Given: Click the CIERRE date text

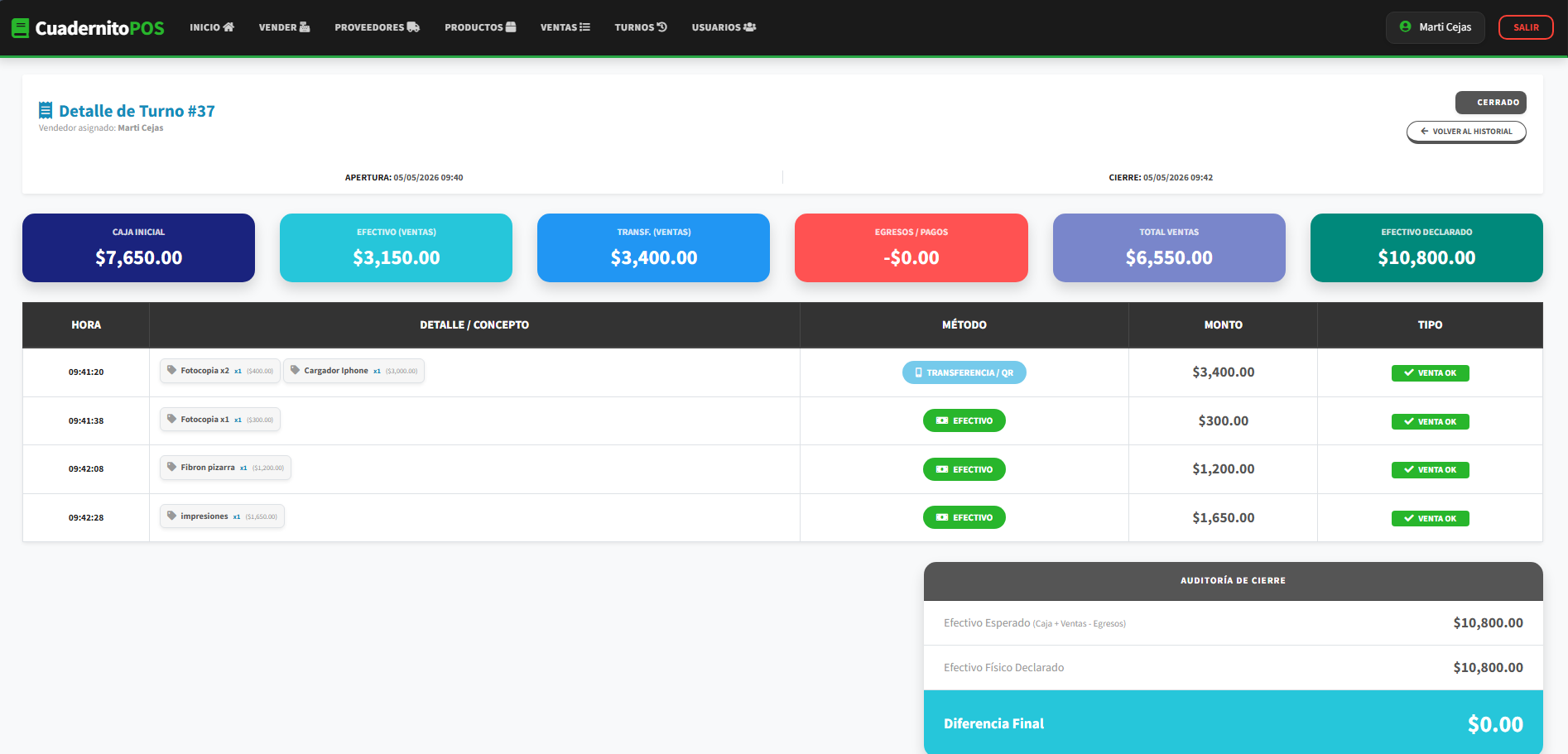Looking at the screenshot, I should coord(1161,177).
